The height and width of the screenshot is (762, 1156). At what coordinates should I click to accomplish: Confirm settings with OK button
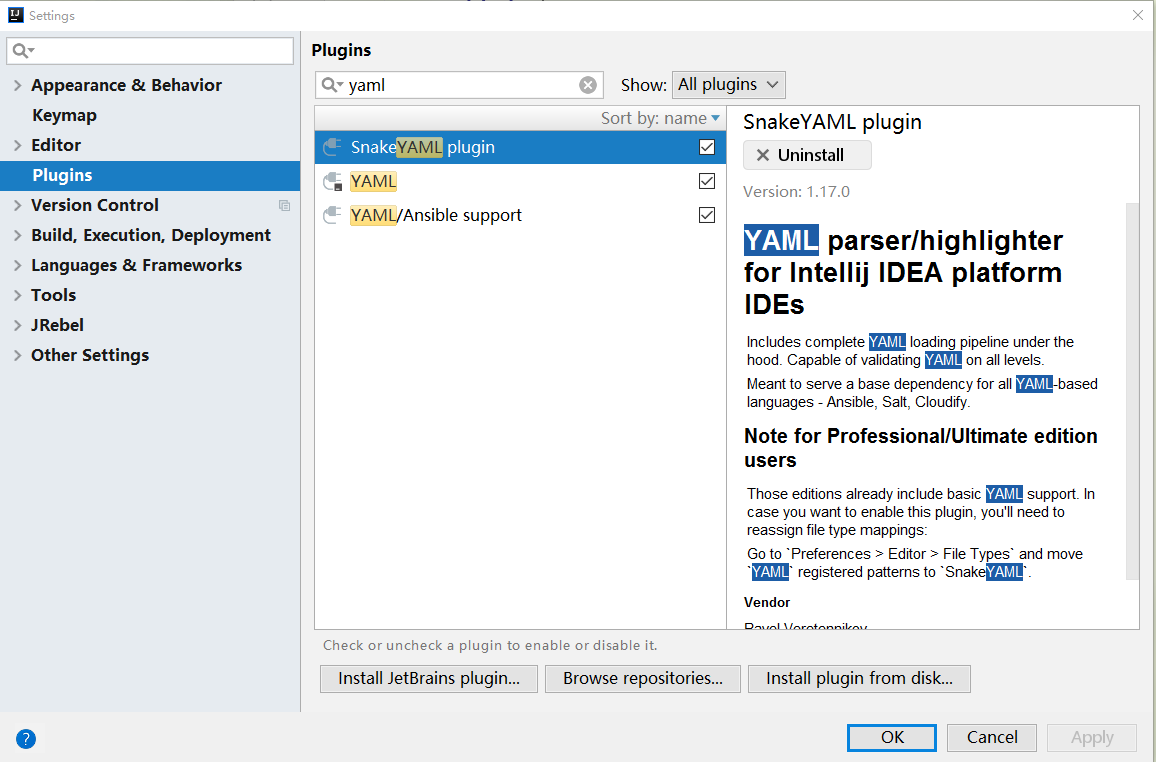click(x=892, y=738)
